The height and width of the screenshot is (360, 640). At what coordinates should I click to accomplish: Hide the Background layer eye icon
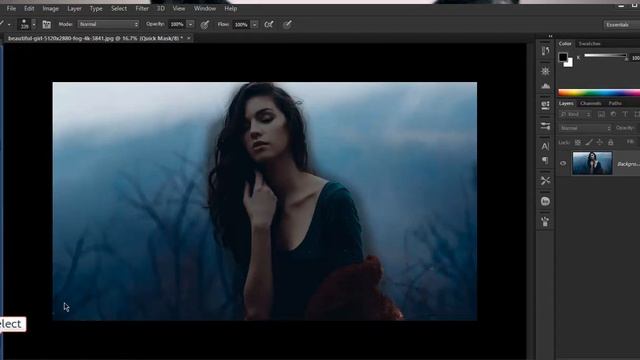click(x=563, y=163)
